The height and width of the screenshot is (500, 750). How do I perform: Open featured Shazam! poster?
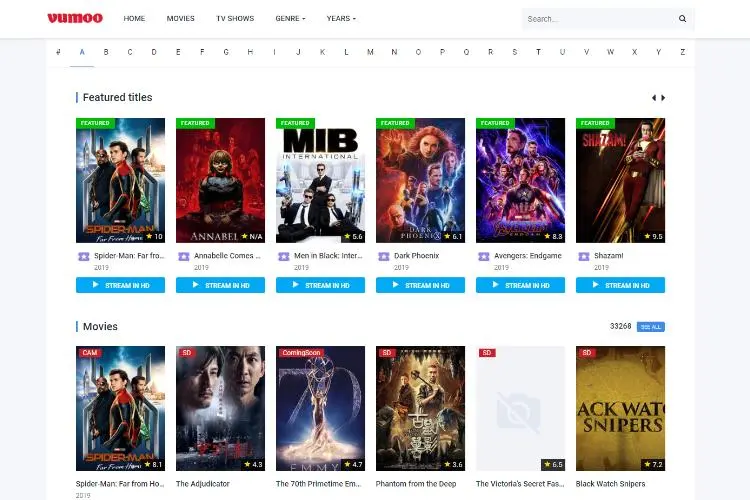click(620, 180)
